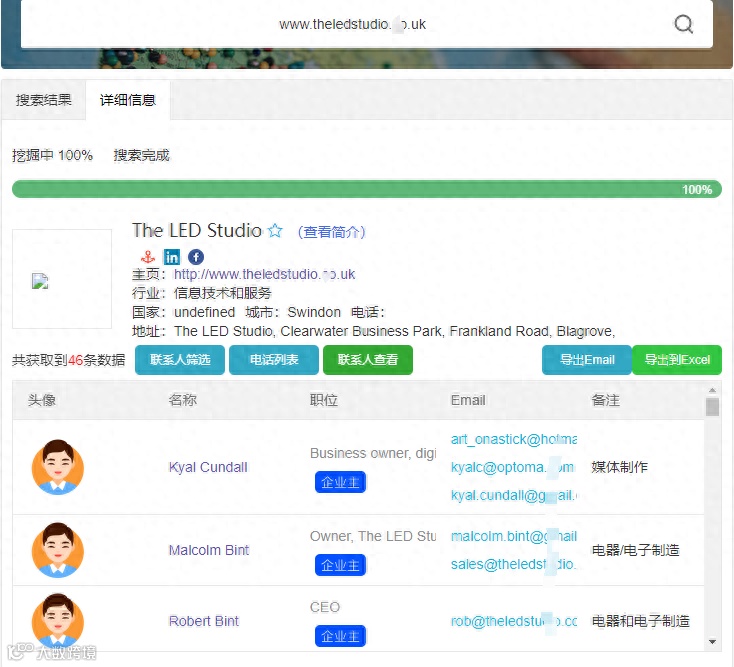Click Robert Bint's avatar
Image resolution: width=734 pixels, height=667 pixels.
[x=58, y=621]
